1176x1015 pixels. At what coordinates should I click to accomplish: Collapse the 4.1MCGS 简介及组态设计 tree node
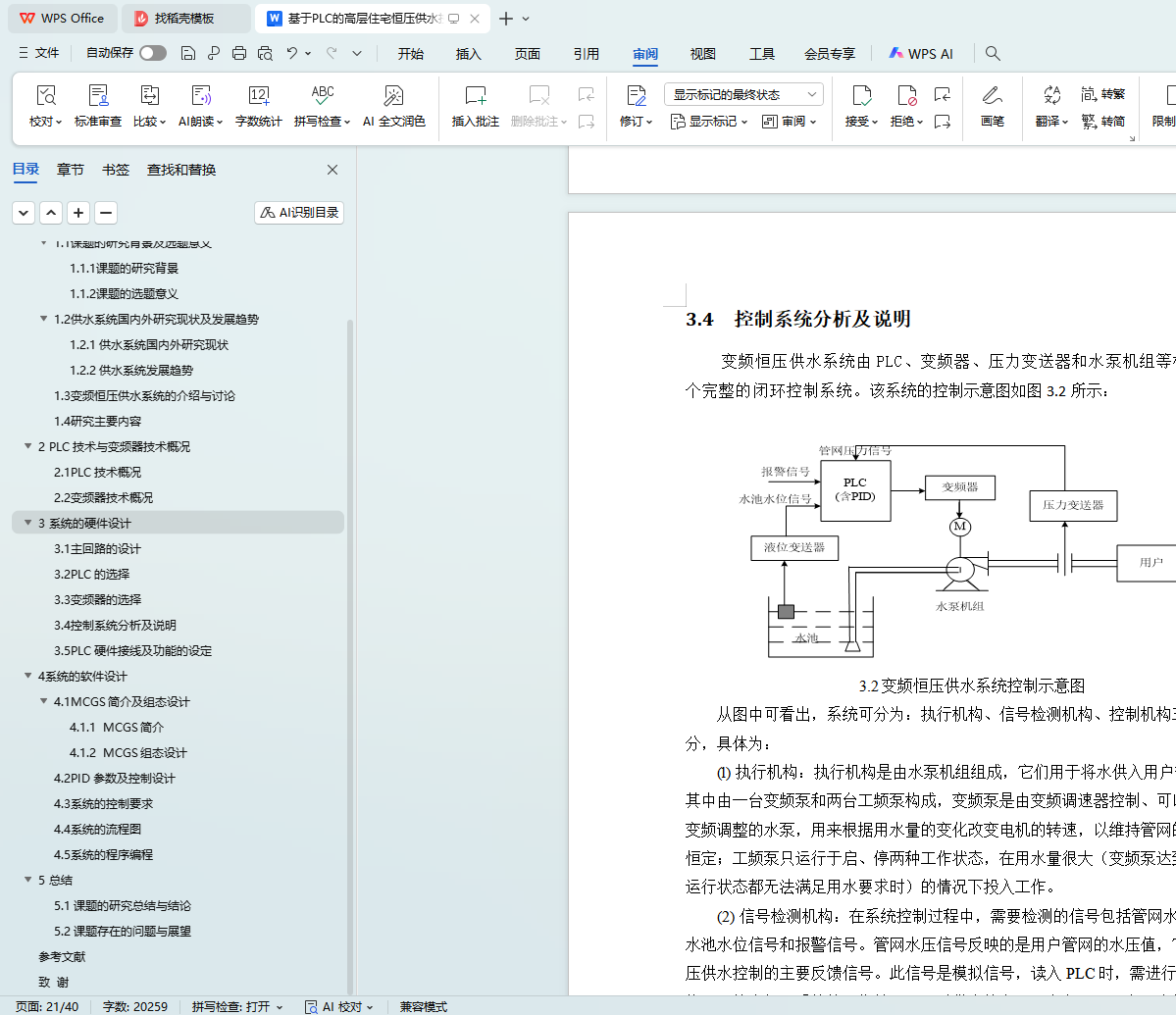pos(44,702)
